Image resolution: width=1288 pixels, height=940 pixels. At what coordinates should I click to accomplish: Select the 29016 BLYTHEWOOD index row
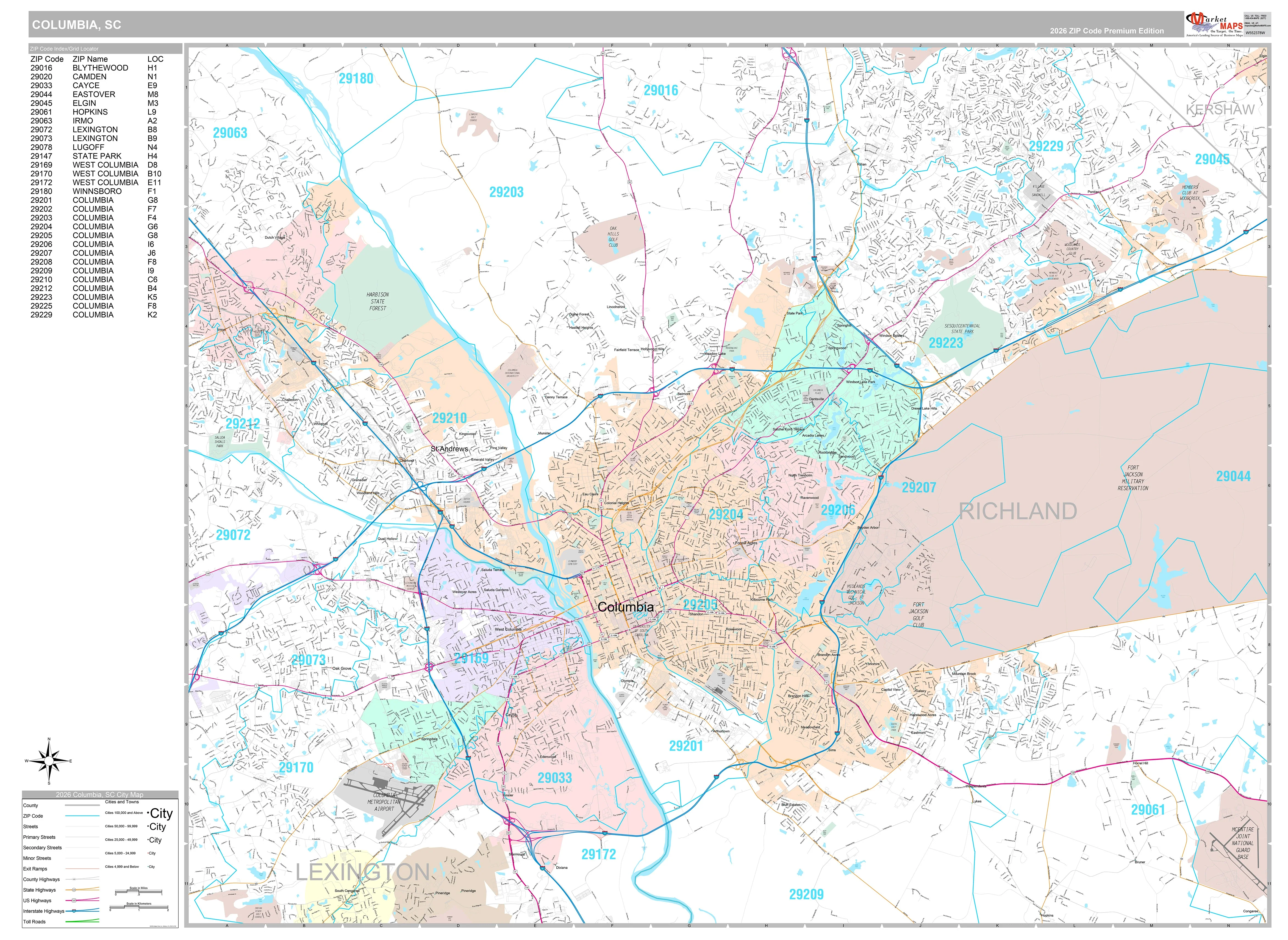click(x=97, y=68)
